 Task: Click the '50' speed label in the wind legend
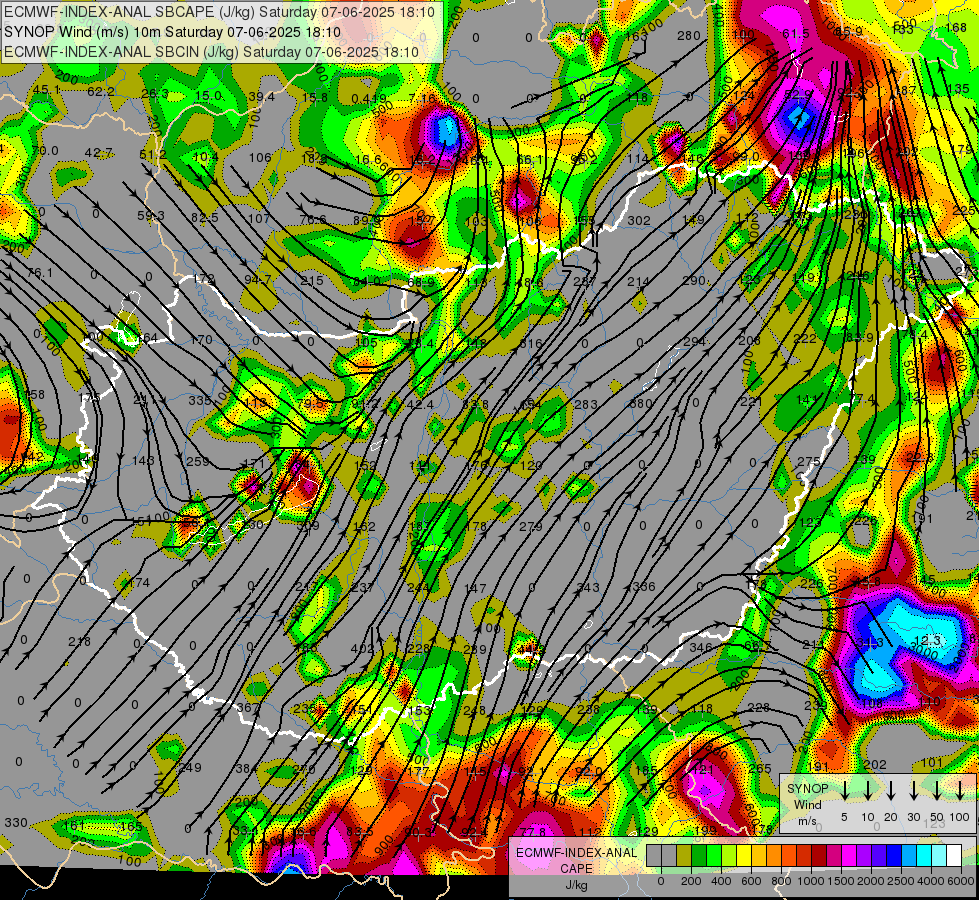[937, 817]
